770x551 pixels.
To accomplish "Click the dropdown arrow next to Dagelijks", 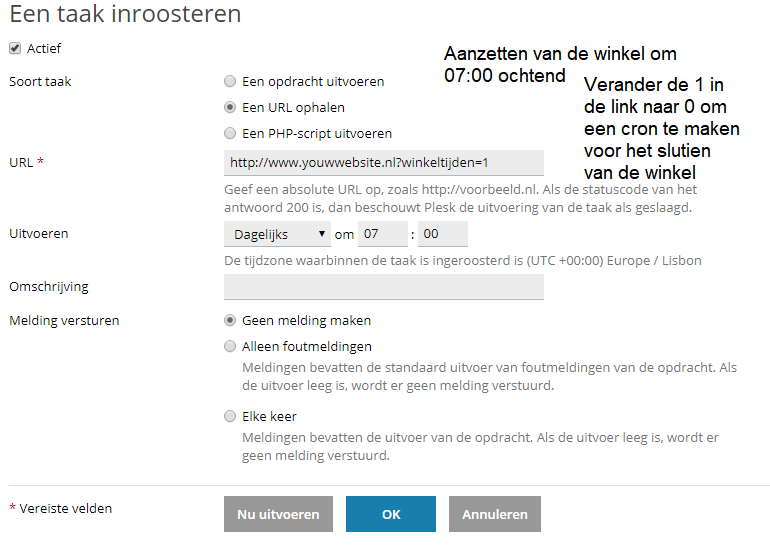I will pyautogui.click(x=321, y=234).
